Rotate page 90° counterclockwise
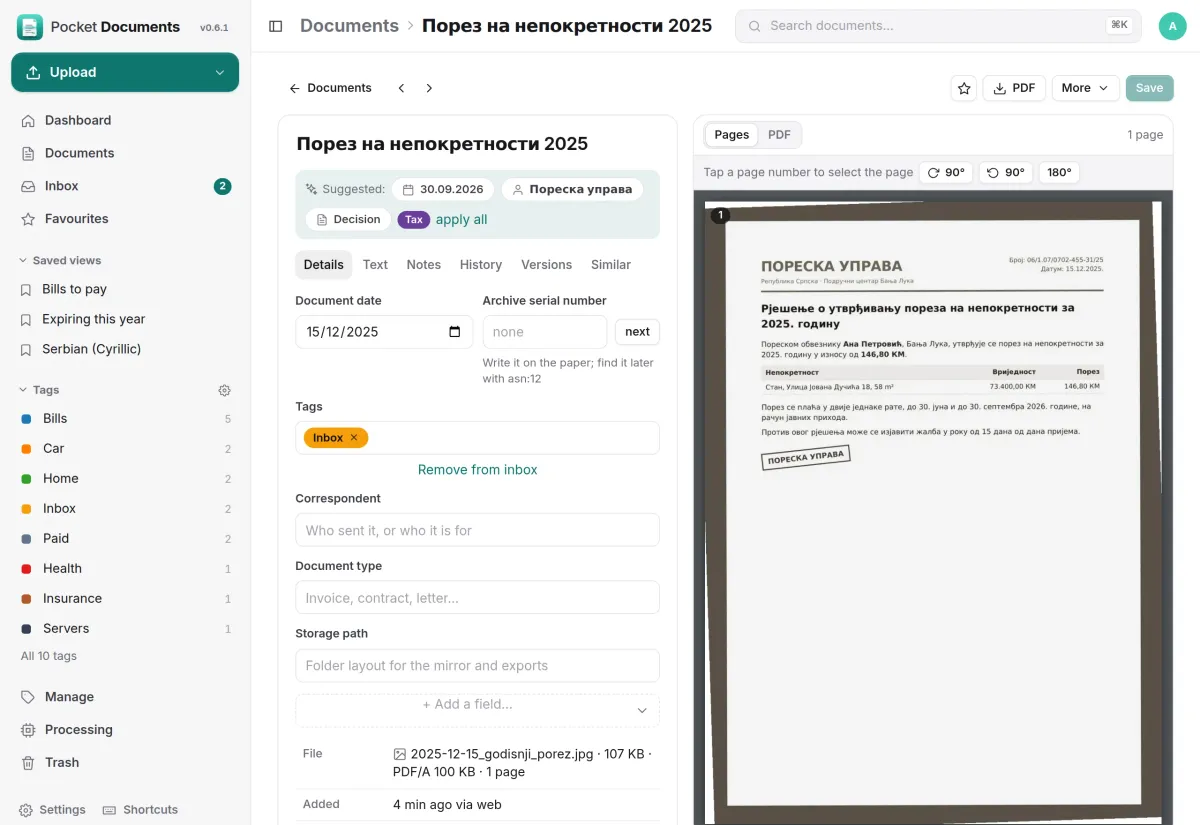 click(x=1006, y=172)
